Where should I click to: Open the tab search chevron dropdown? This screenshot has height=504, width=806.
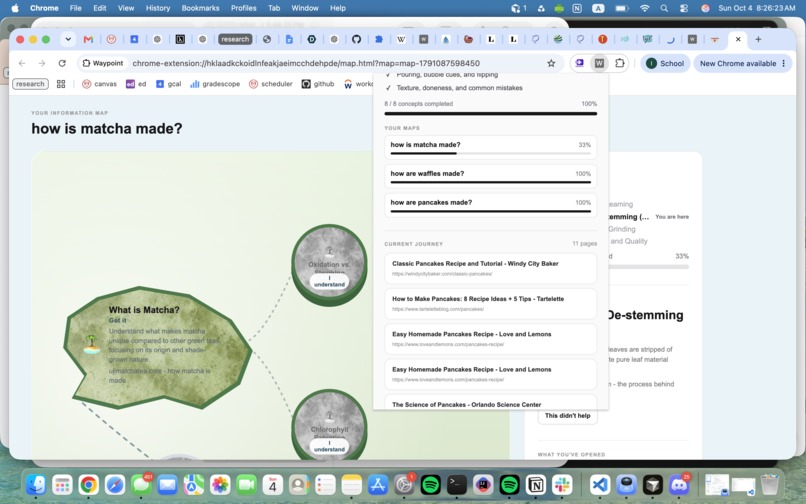point(68,39)
